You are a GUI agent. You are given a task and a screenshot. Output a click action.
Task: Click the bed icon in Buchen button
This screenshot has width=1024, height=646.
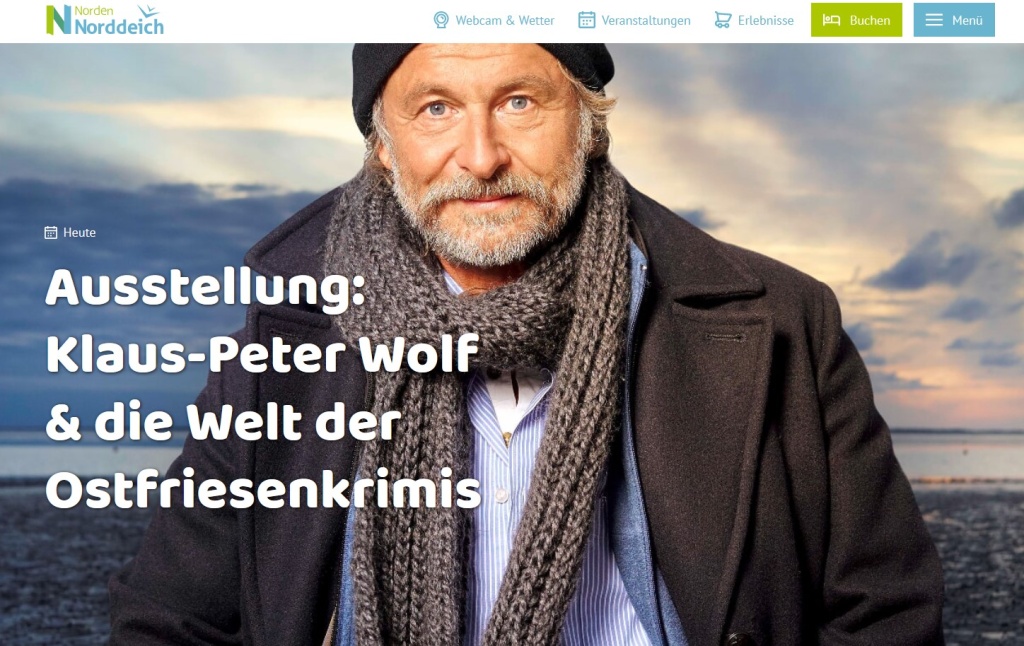pos(831,20)
